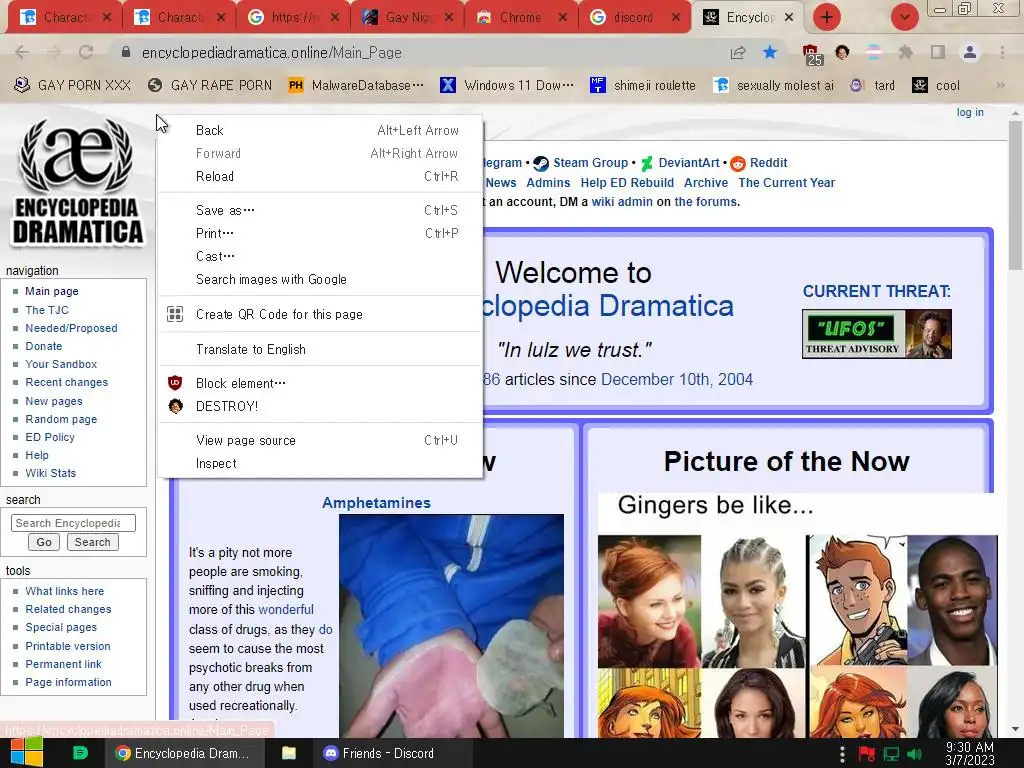Image resolution: width=1024 pixels, height=768 pixels.
Task: Open the Chrome profile avatar icon
Action: [x=970, y=52]
